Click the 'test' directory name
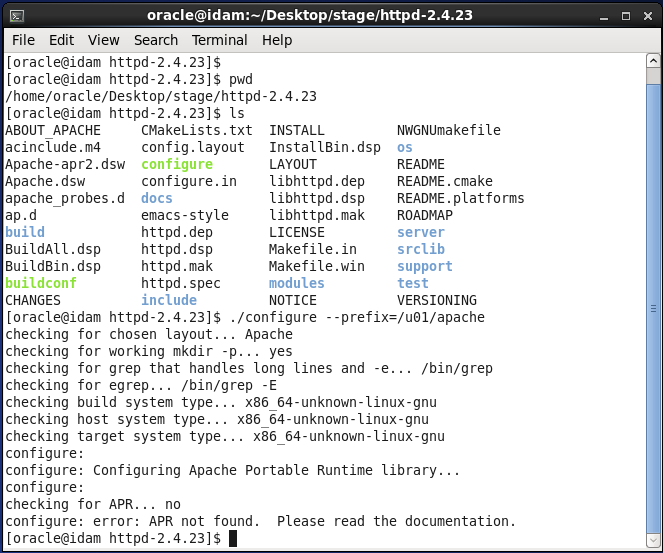Viewport: 663px width, 553px height. 413,283
